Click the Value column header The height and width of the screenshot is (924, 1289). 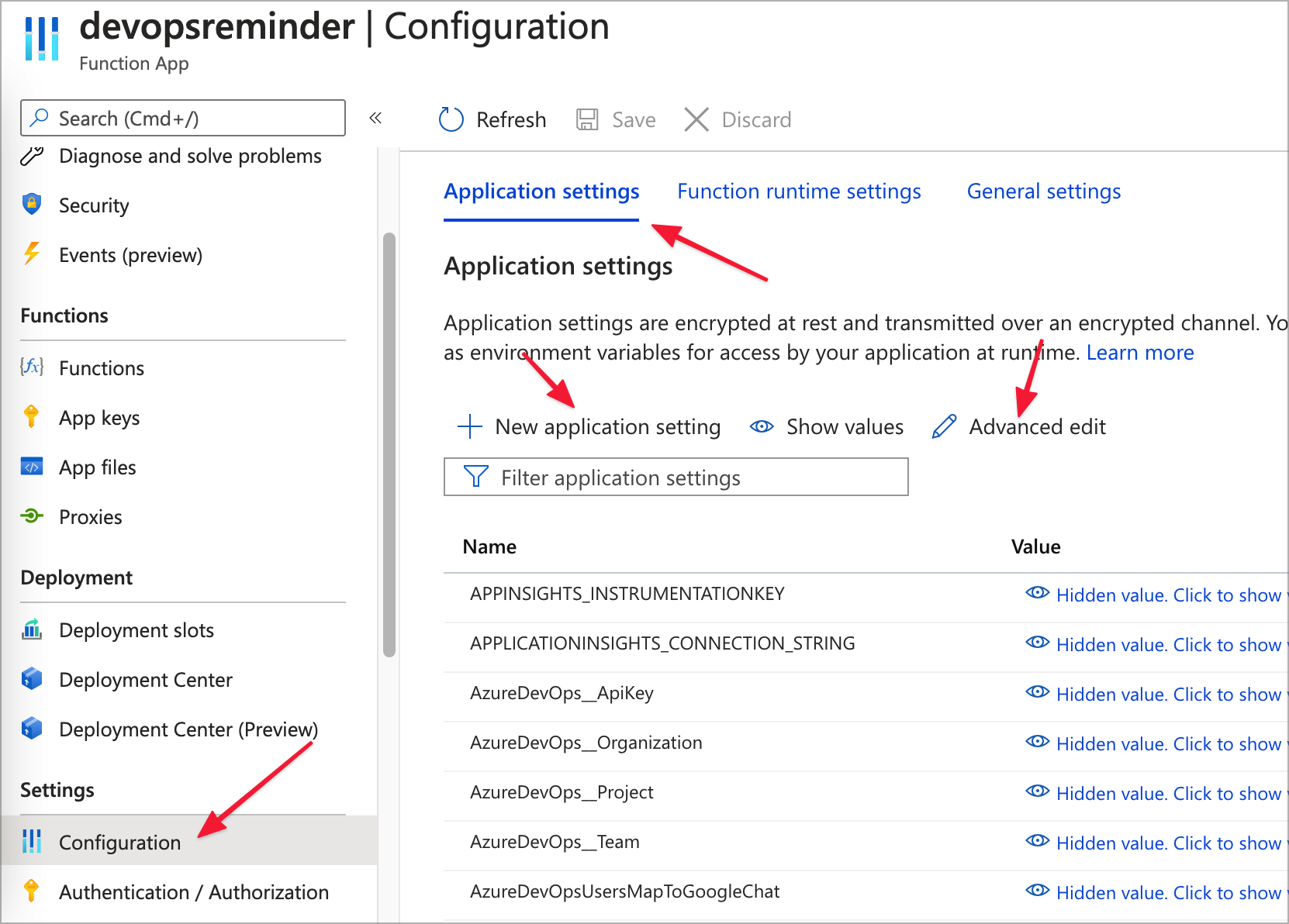coord(1035,546)
